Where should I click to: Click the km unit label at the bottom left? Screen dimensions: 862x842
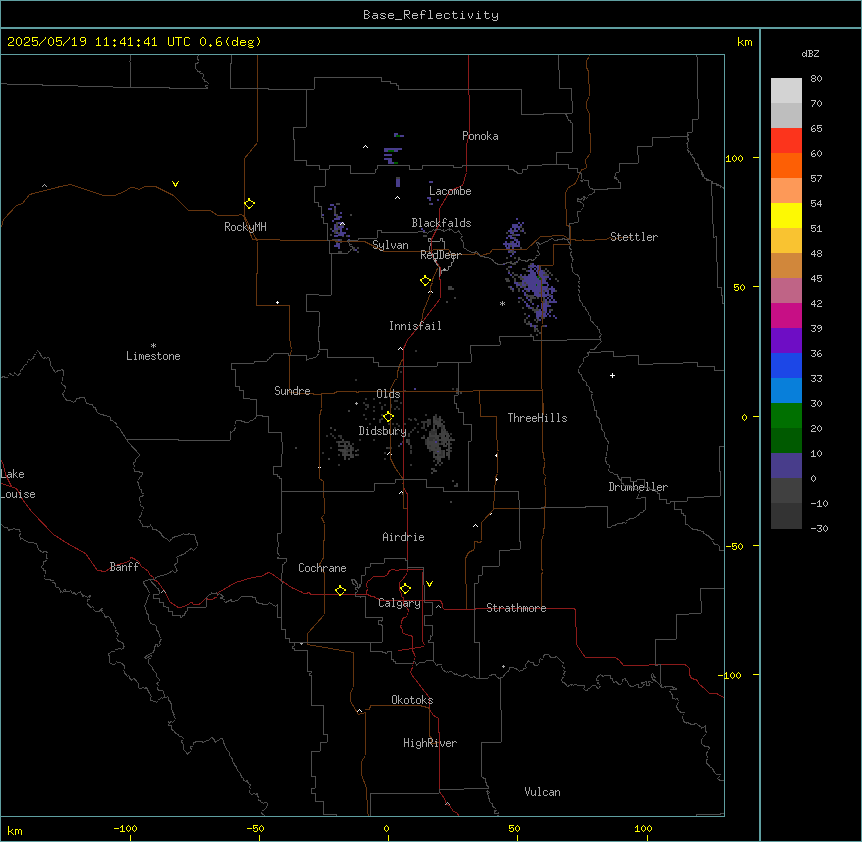click(x=15, y=830)
